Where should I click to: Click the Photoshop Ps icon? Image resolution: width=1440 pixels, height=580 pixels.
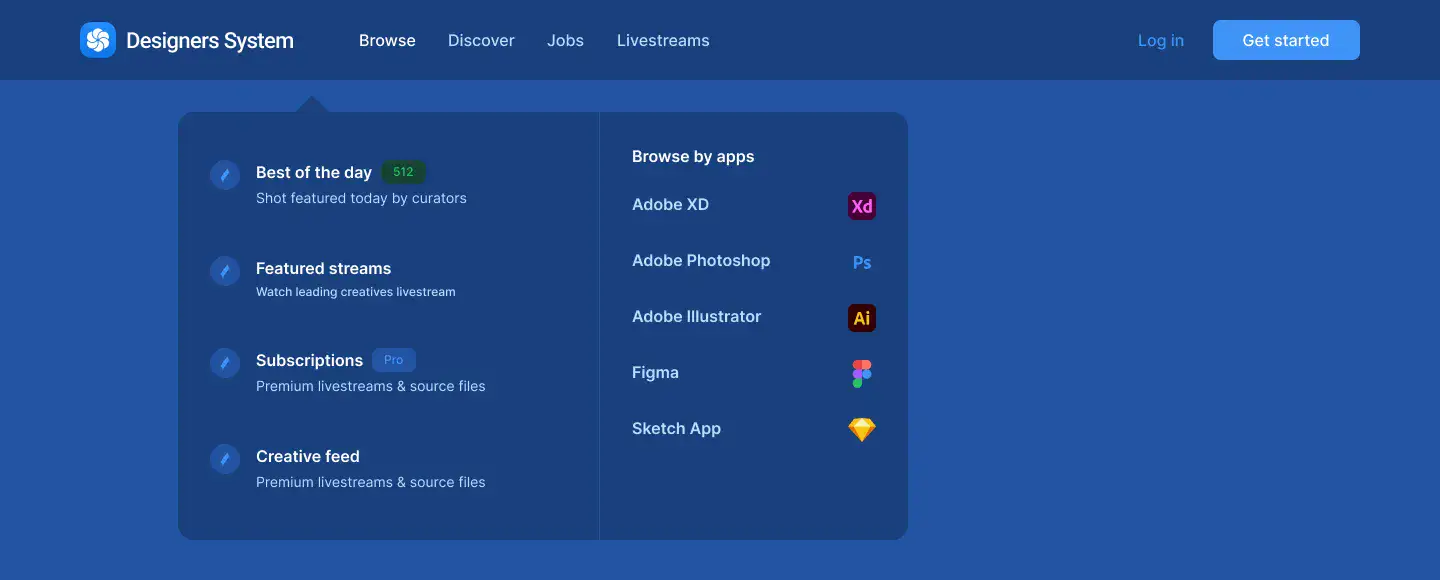click(x=862, y=262)
